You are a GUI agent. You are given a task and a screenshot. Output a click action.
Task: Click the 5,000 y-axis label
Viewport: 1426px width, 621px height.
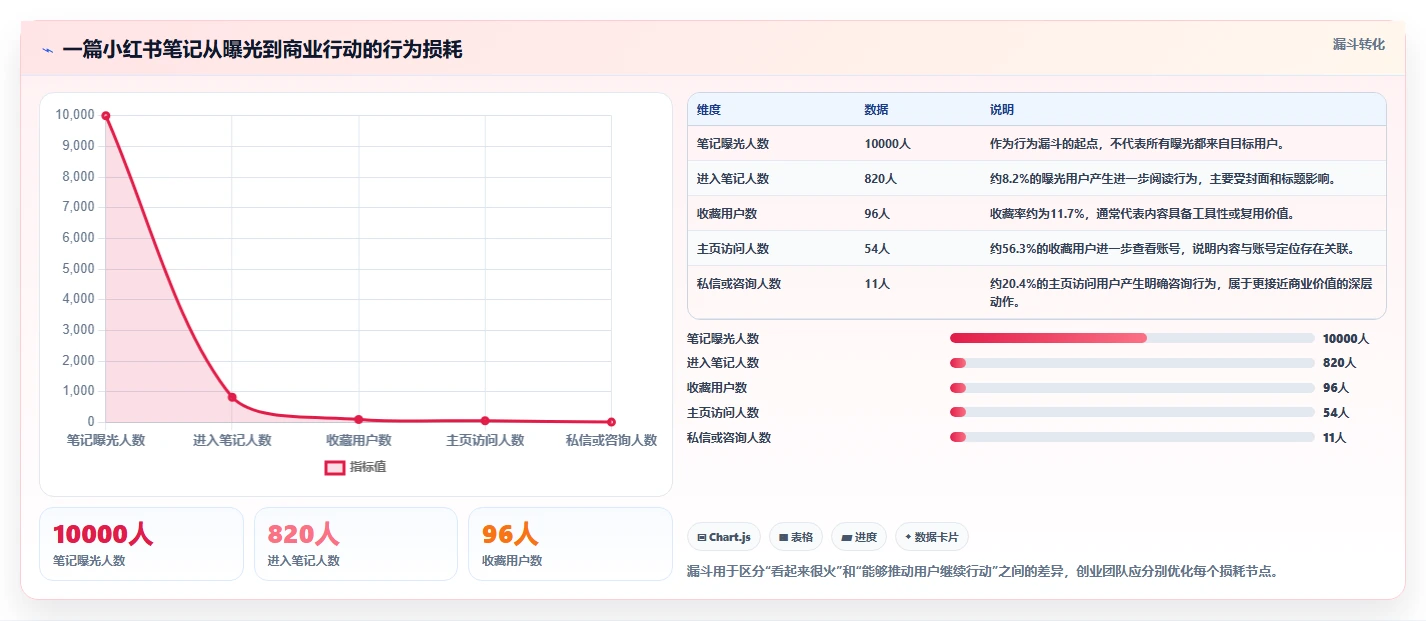[x=78, y=269]
